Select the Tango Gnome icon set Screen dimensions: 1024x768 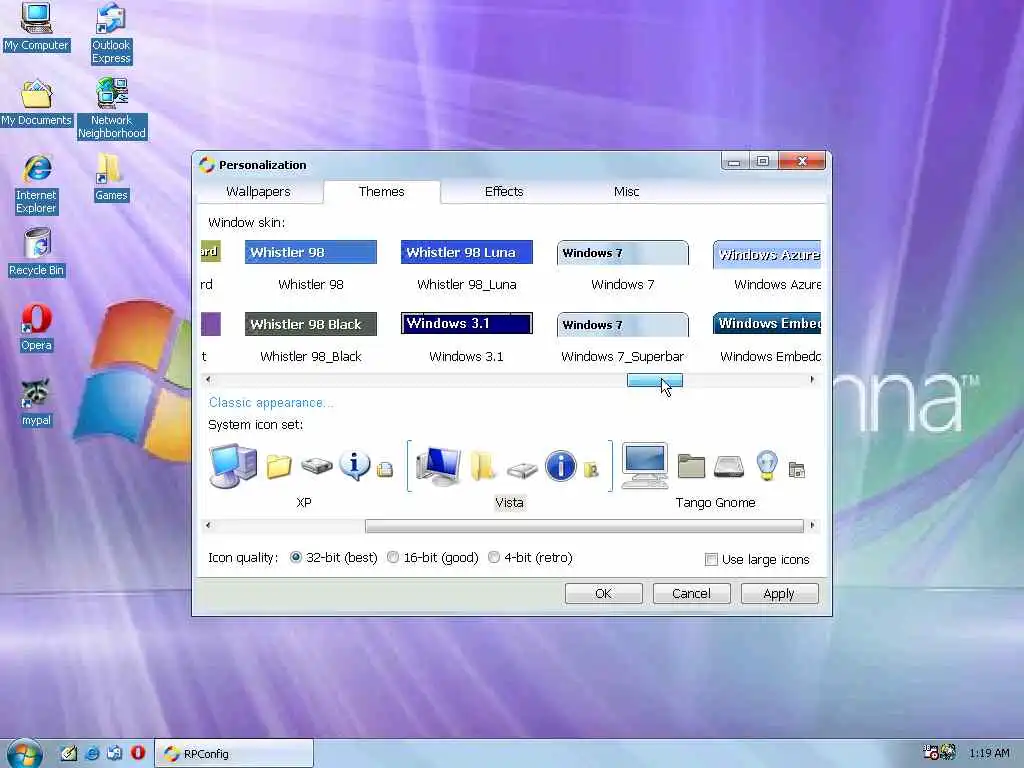point(715,475)
